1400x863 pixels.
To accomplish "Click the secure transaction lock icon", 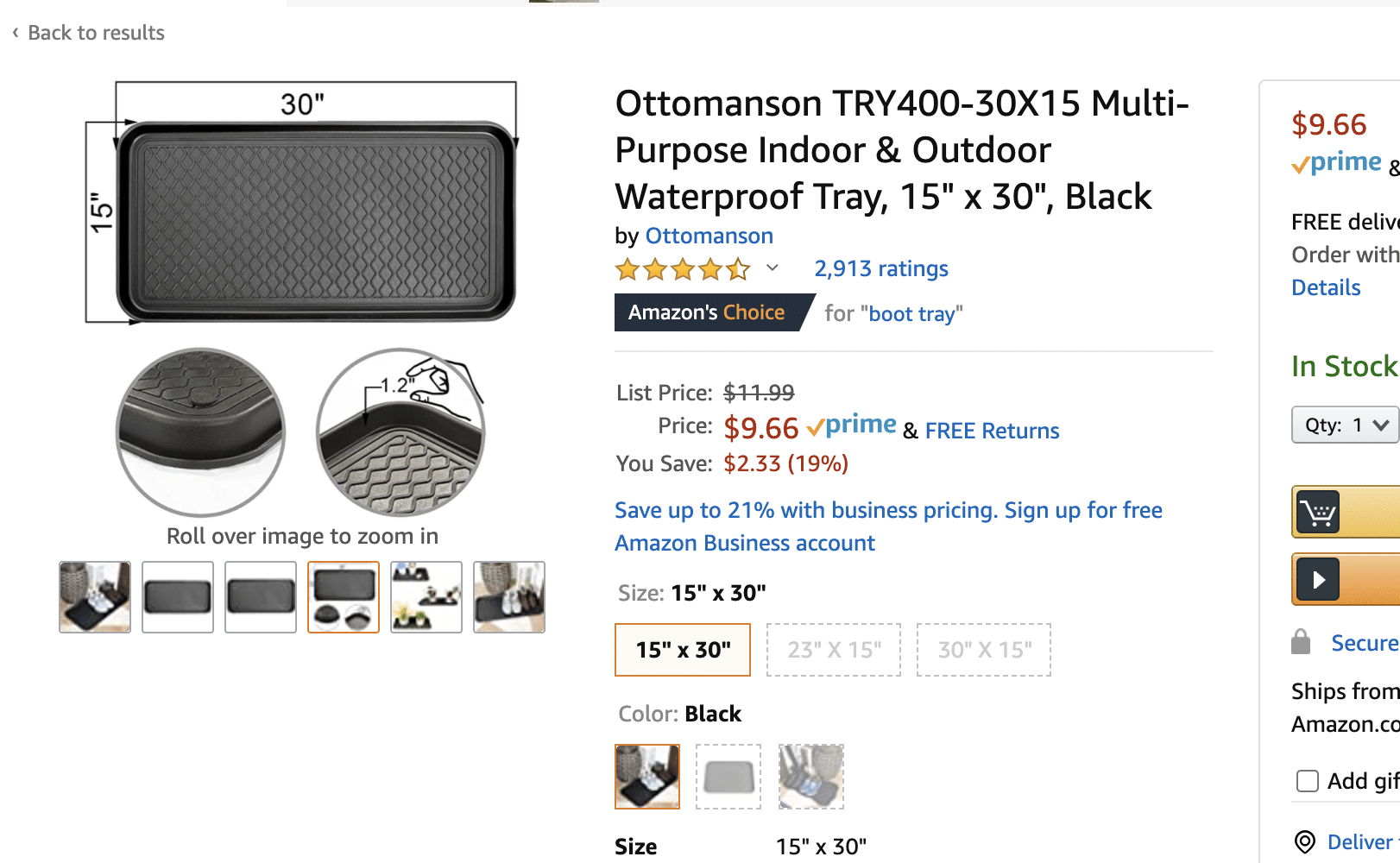I will pyautogui.click(x=1301, y=642).
